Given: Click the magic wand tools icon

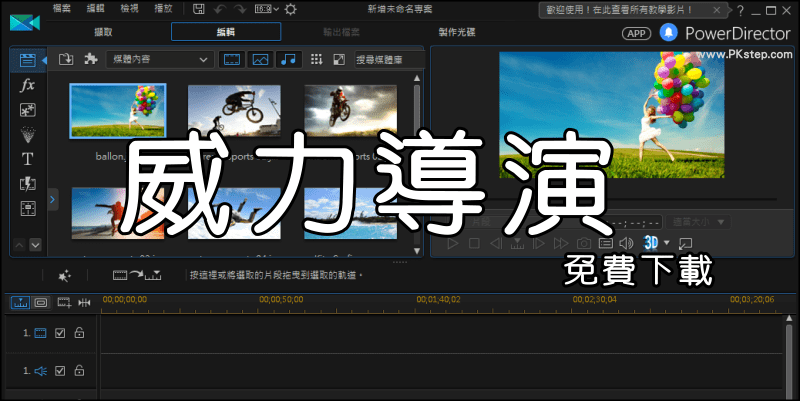Looking at the screenshot, I should click(64, 276).
